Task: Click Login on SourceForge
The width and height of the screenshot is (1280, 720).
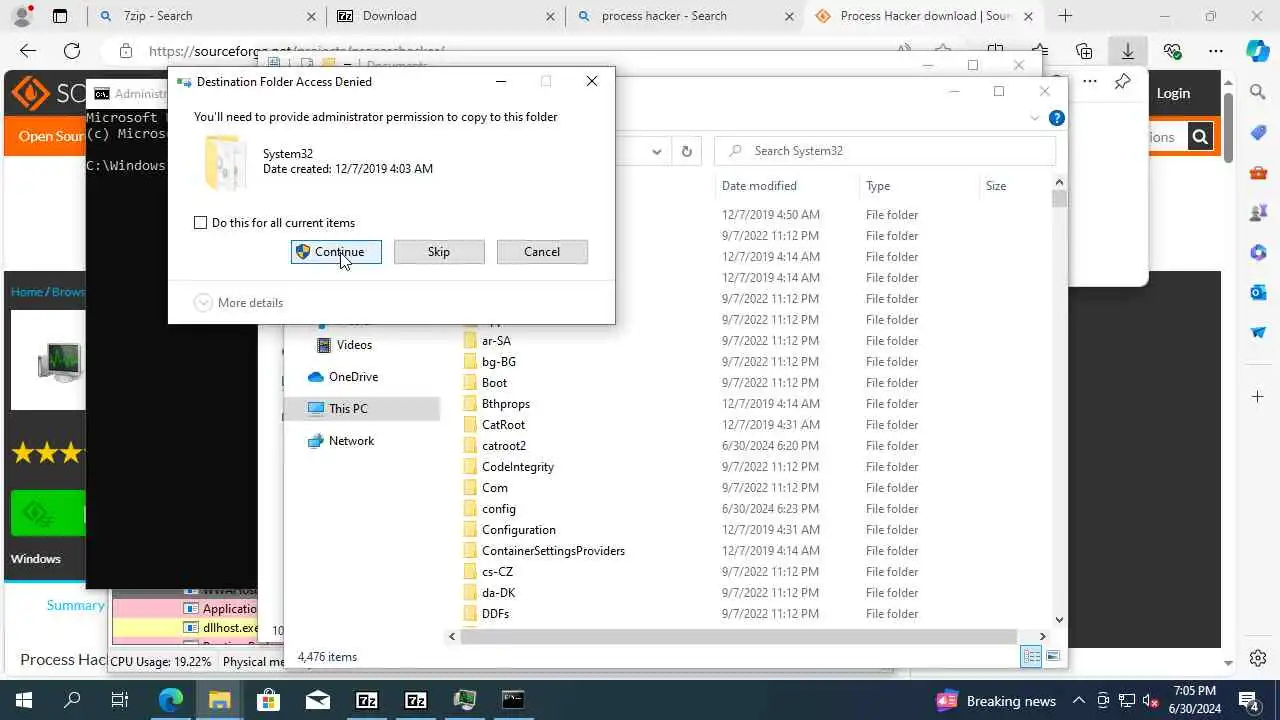Action: tap(1173, 93)
